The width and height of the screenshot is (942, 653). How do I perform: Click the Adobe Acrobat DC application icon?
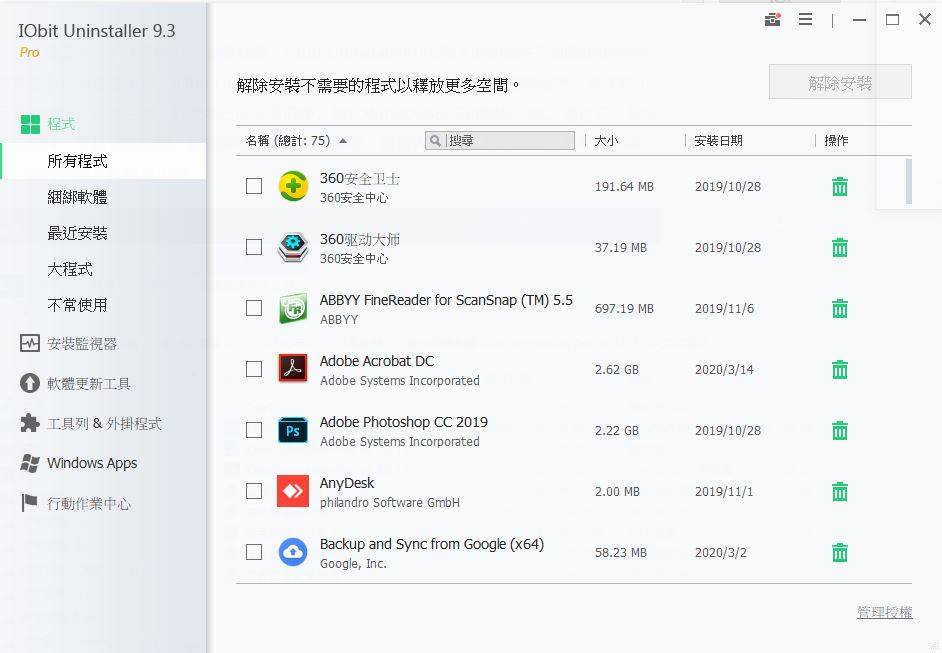click(293, 369)
